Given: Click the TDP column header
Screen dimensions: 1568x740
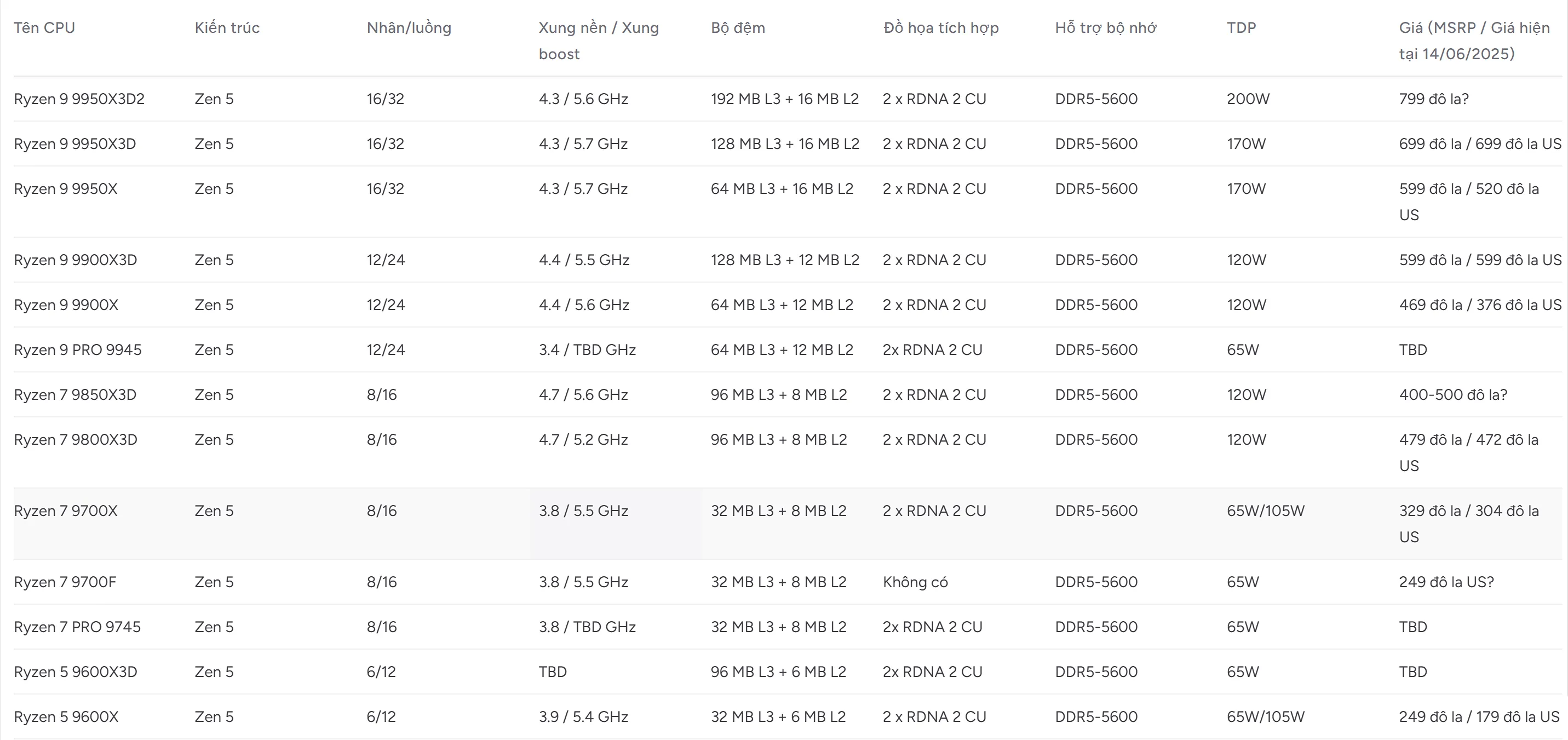Looking at the screenshot, I should coord(1241,28).
